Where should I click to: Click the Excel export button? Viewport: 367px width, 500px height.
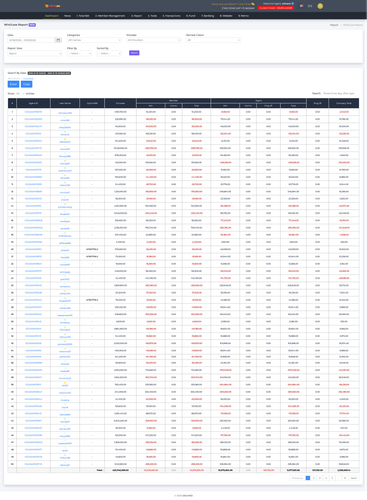tap(13, 84)
